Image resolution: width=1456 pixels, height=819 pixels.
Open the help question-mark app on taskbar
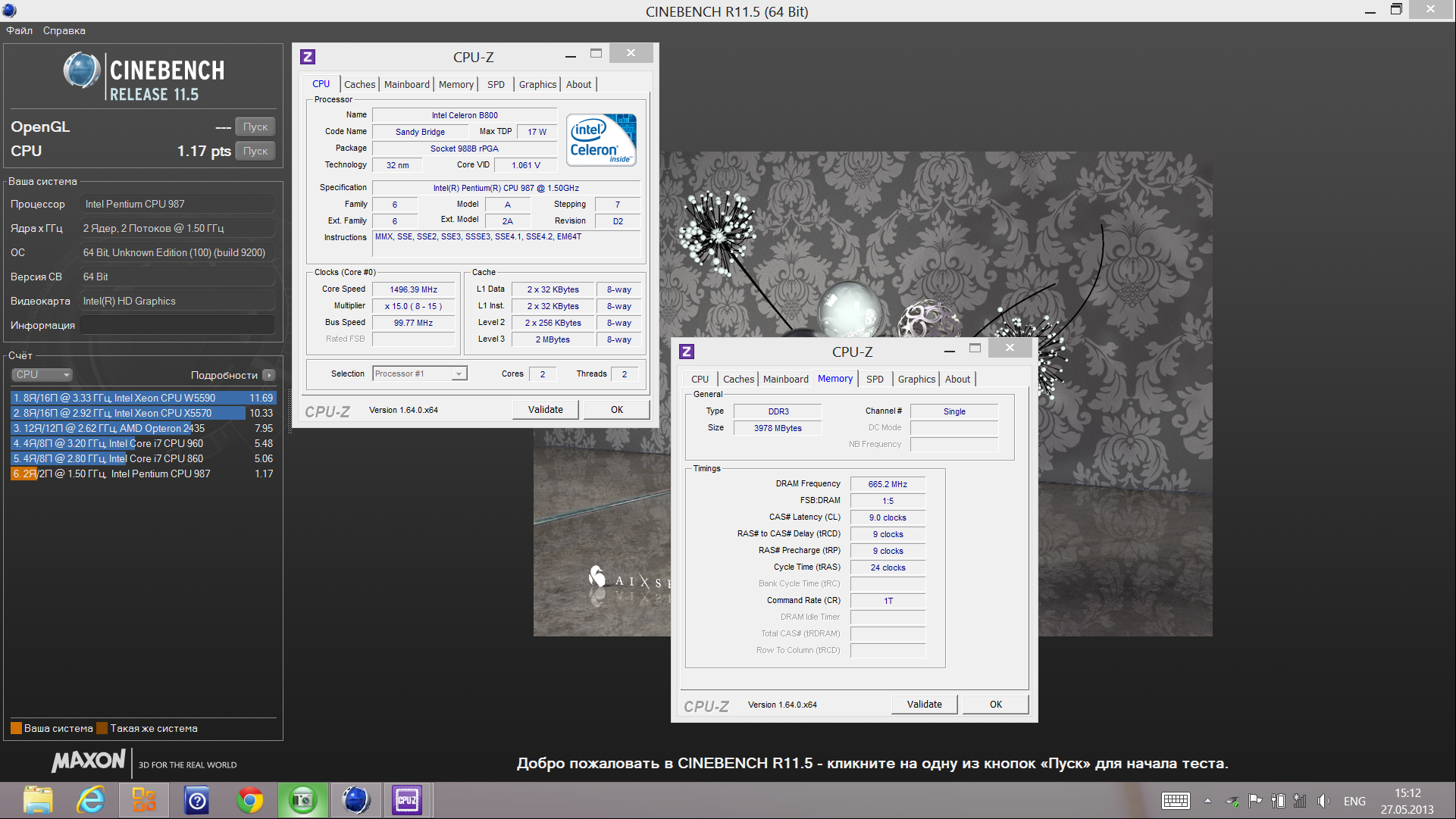197,800
